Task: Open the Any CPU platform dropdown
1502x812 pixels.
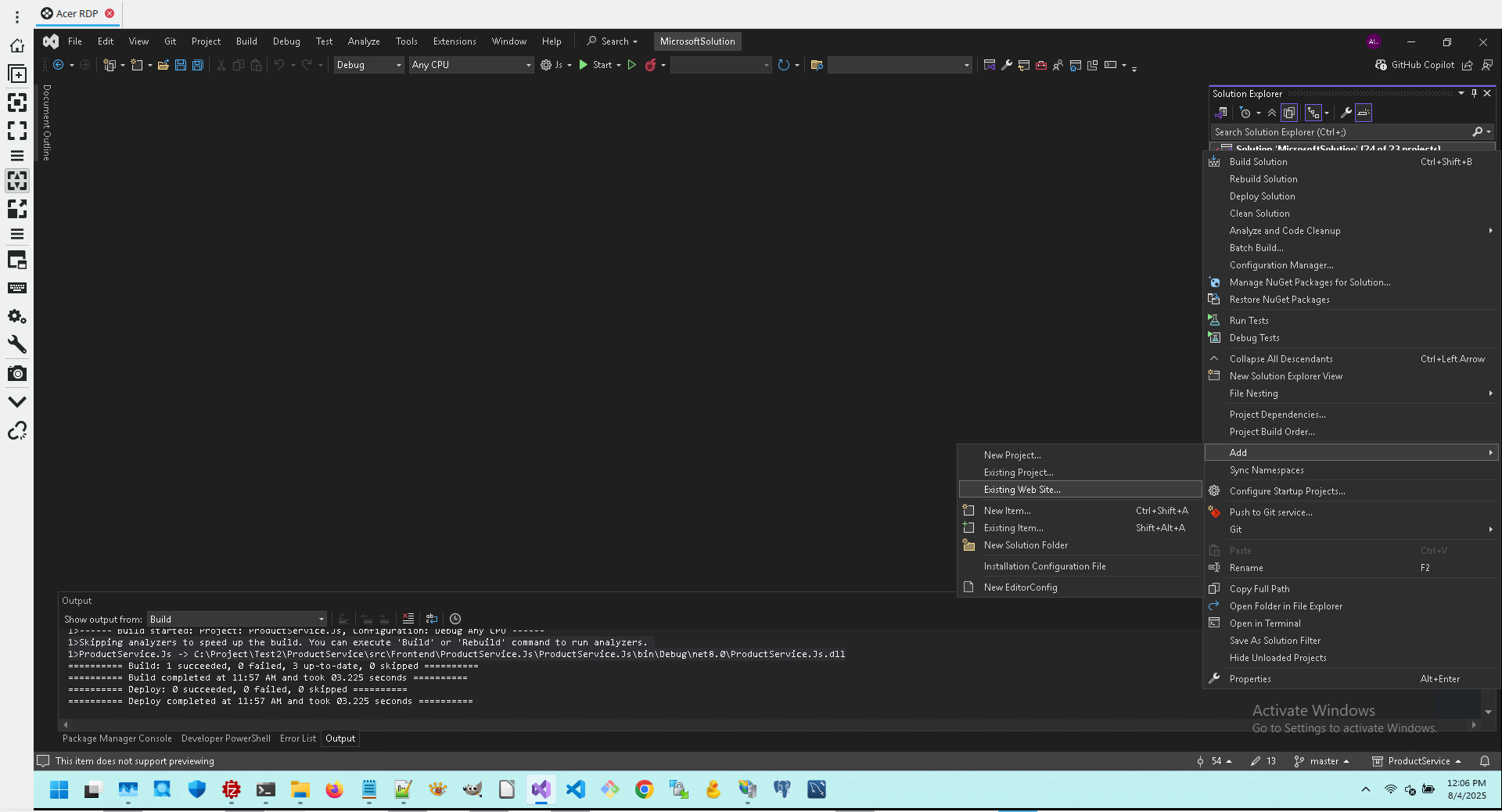Action: point(472,65)
